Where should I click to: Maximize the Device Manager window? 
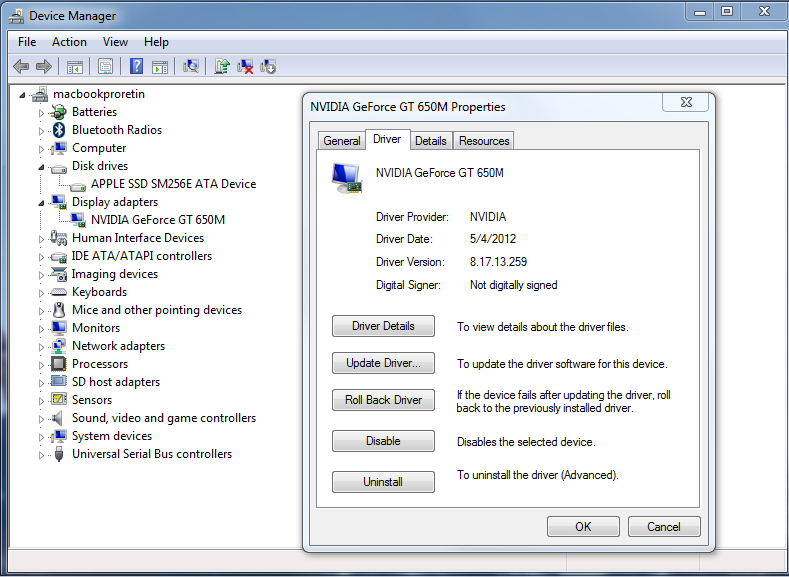[x=727, y=11]
